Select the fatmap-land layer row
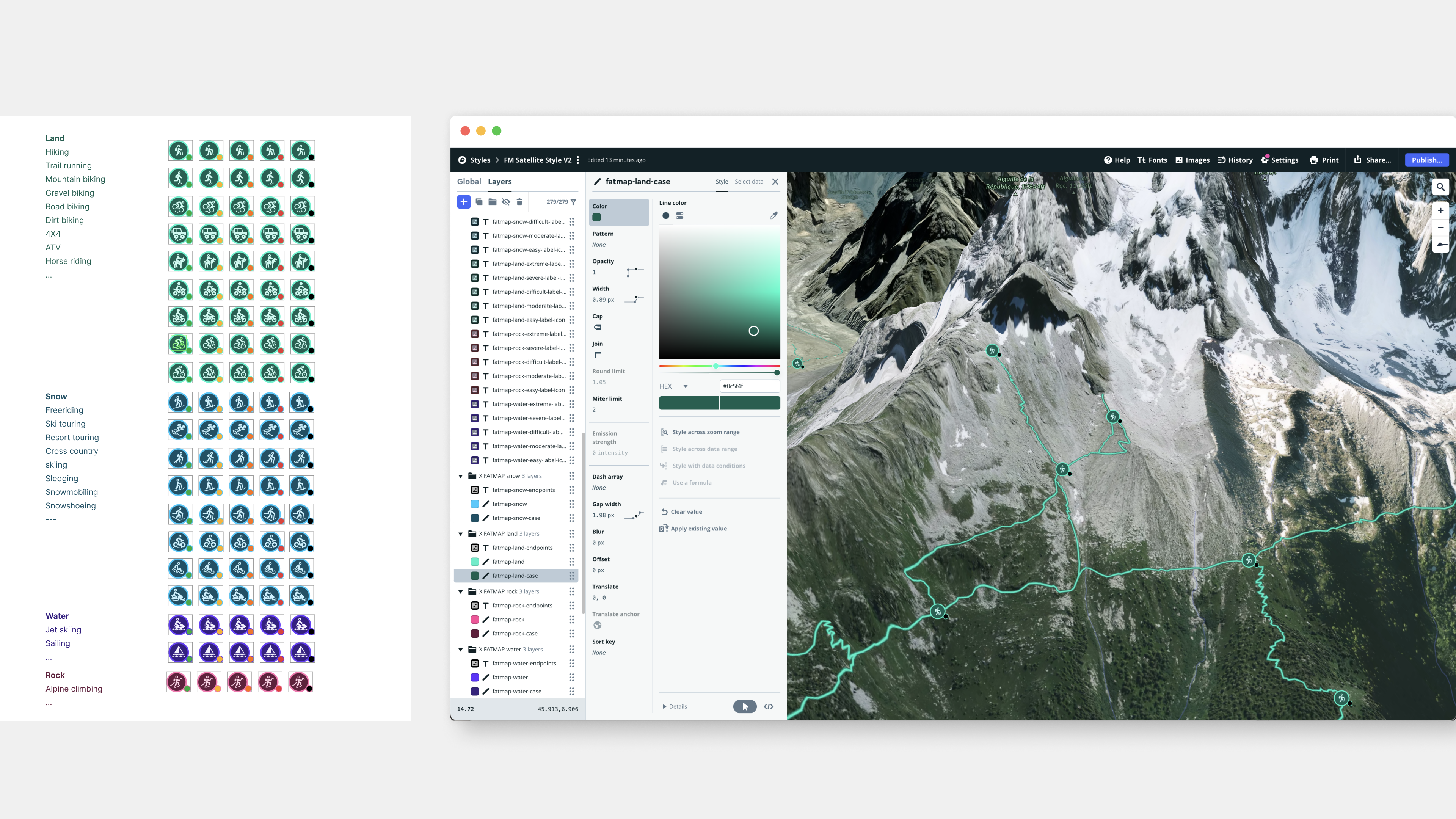 click(516, 562)
